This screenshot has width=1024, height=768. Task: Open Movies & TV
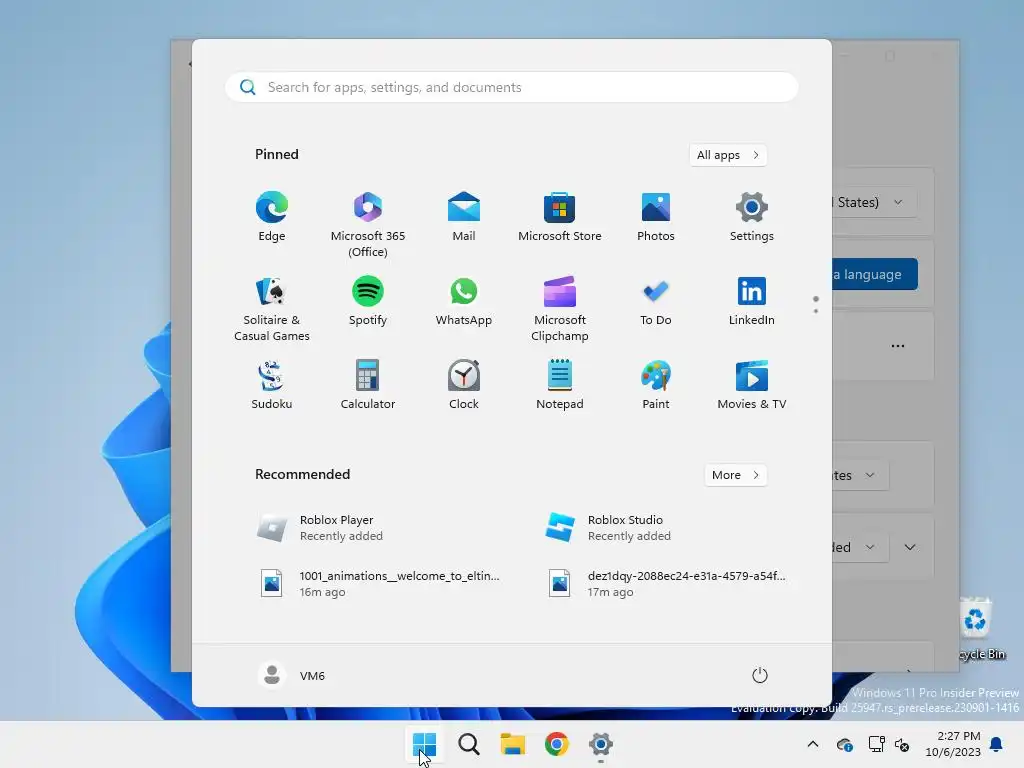pyautogui.click(x=752, y=385)
